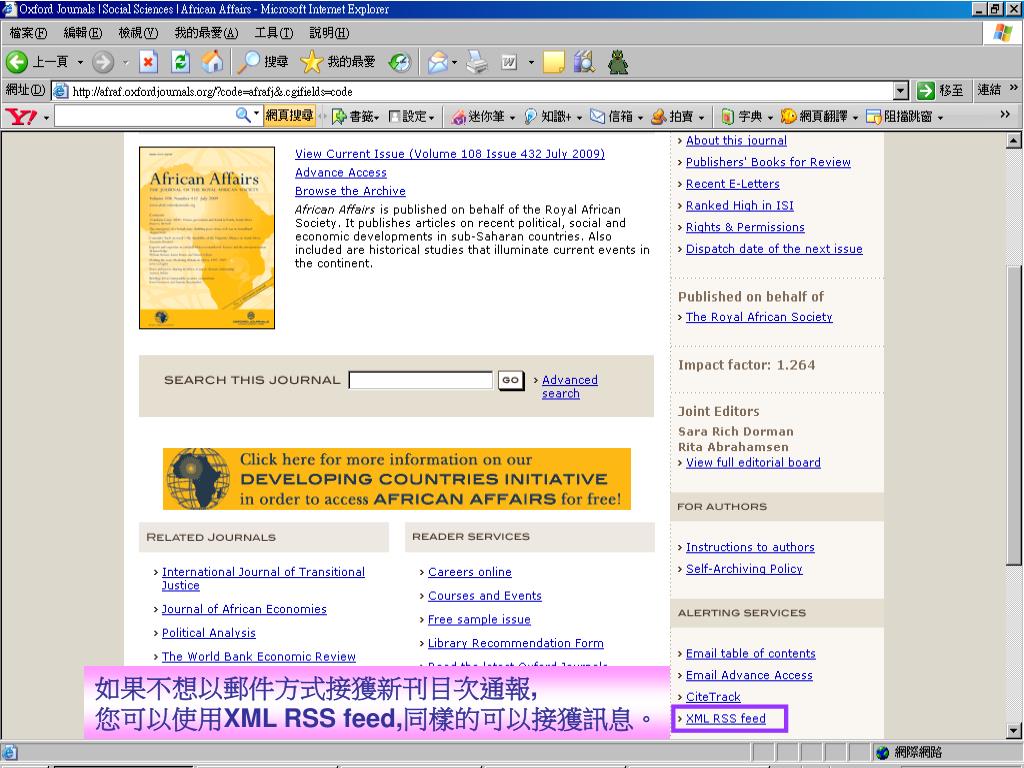The image size is (1024, 768).
Task: Open Email table of contents link
Action: click(x=750, y=654)
